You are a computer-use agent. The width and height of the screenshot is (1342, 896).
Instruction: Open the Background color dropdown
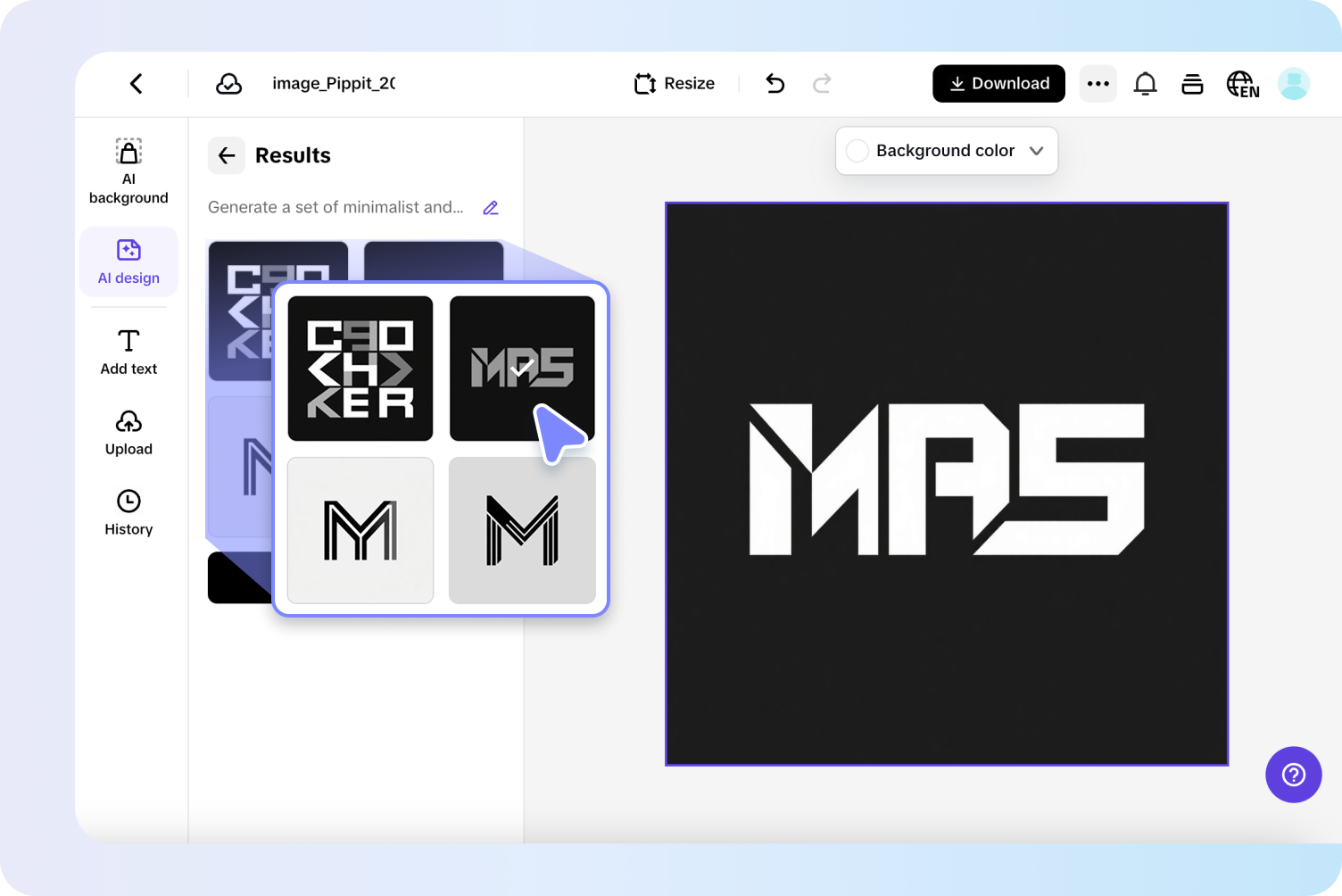(946, 151)
